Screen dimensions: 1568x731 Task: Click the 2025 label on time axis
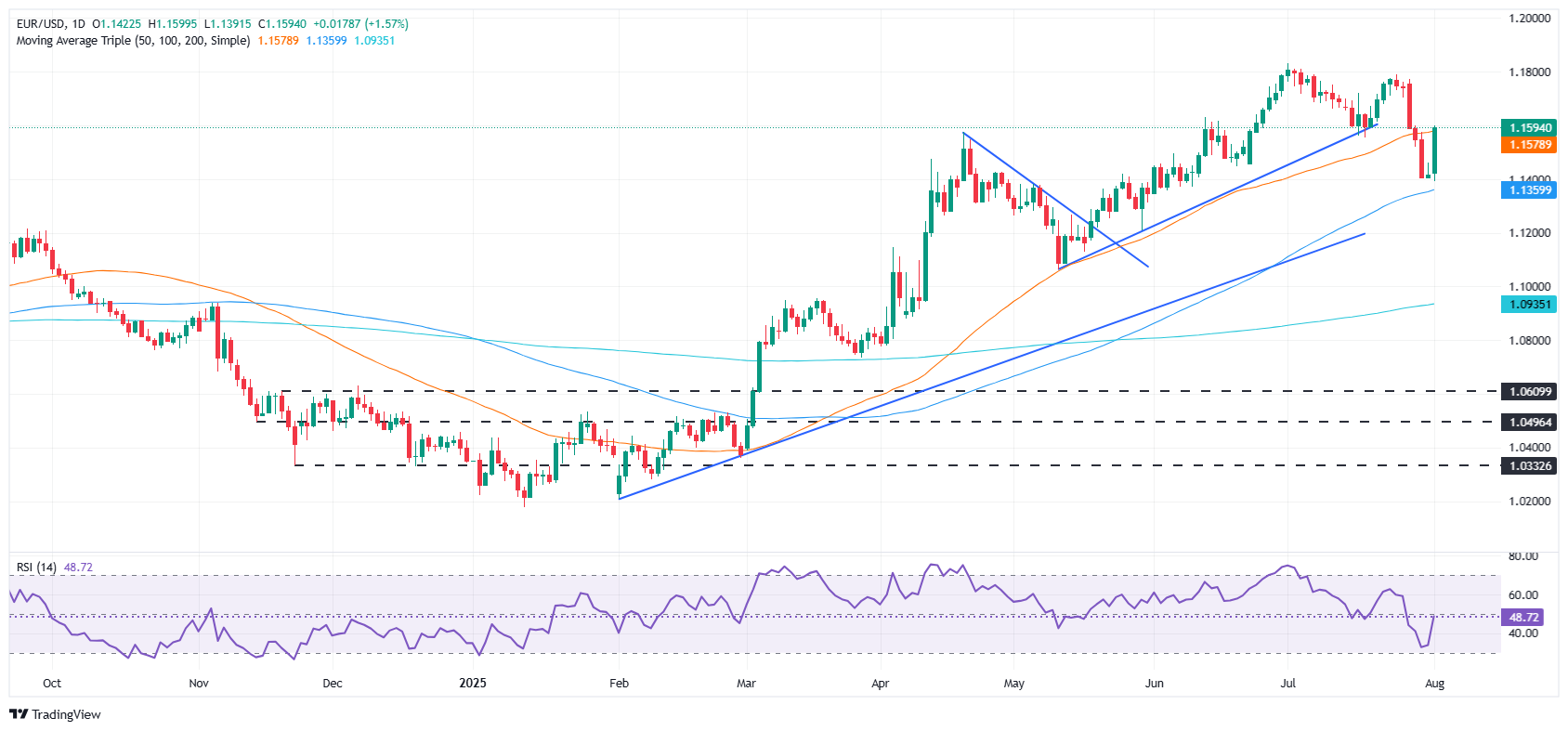473,684
